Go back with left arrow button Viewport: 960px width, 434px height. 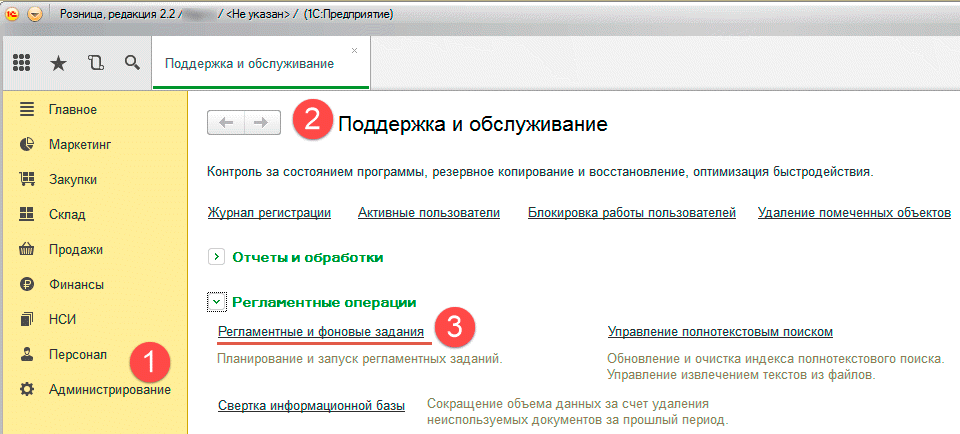coord(226,122)
